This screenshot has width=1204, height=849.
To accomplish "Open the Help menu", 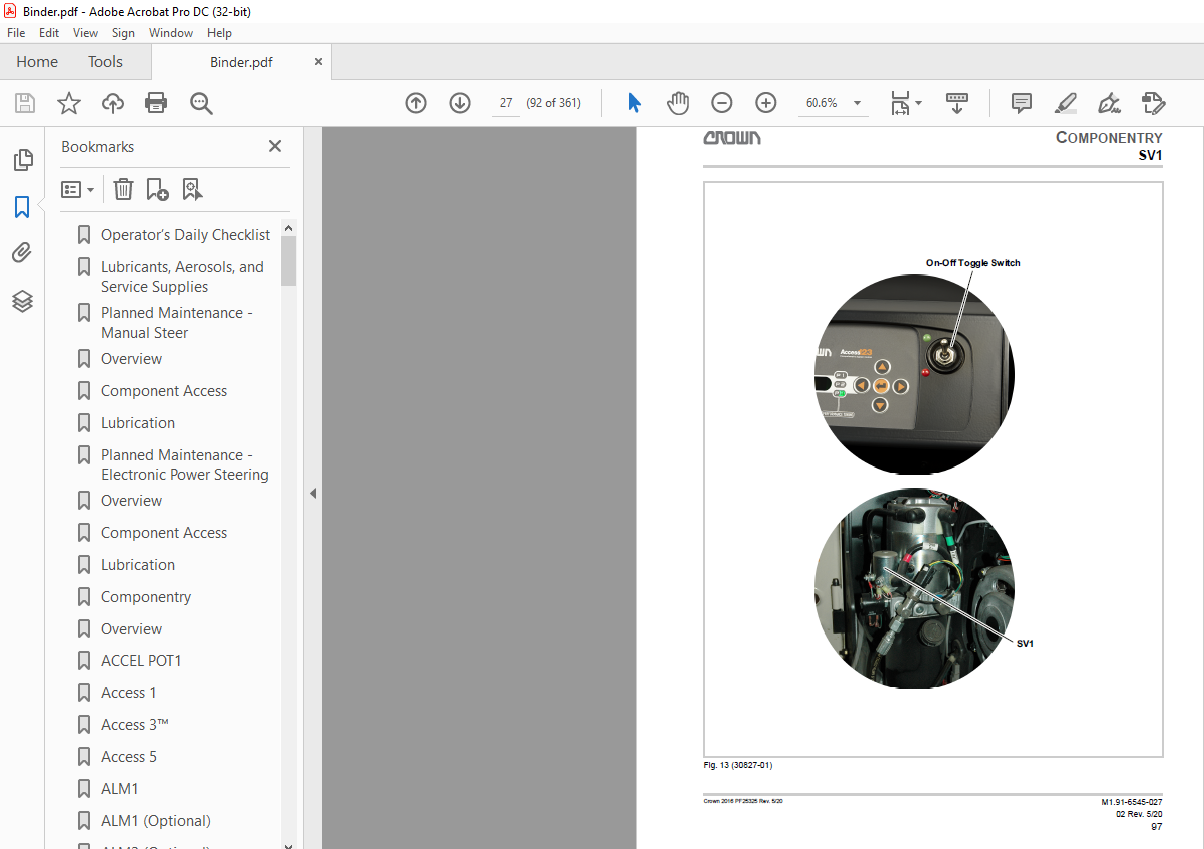I will (x=219, y=33).
